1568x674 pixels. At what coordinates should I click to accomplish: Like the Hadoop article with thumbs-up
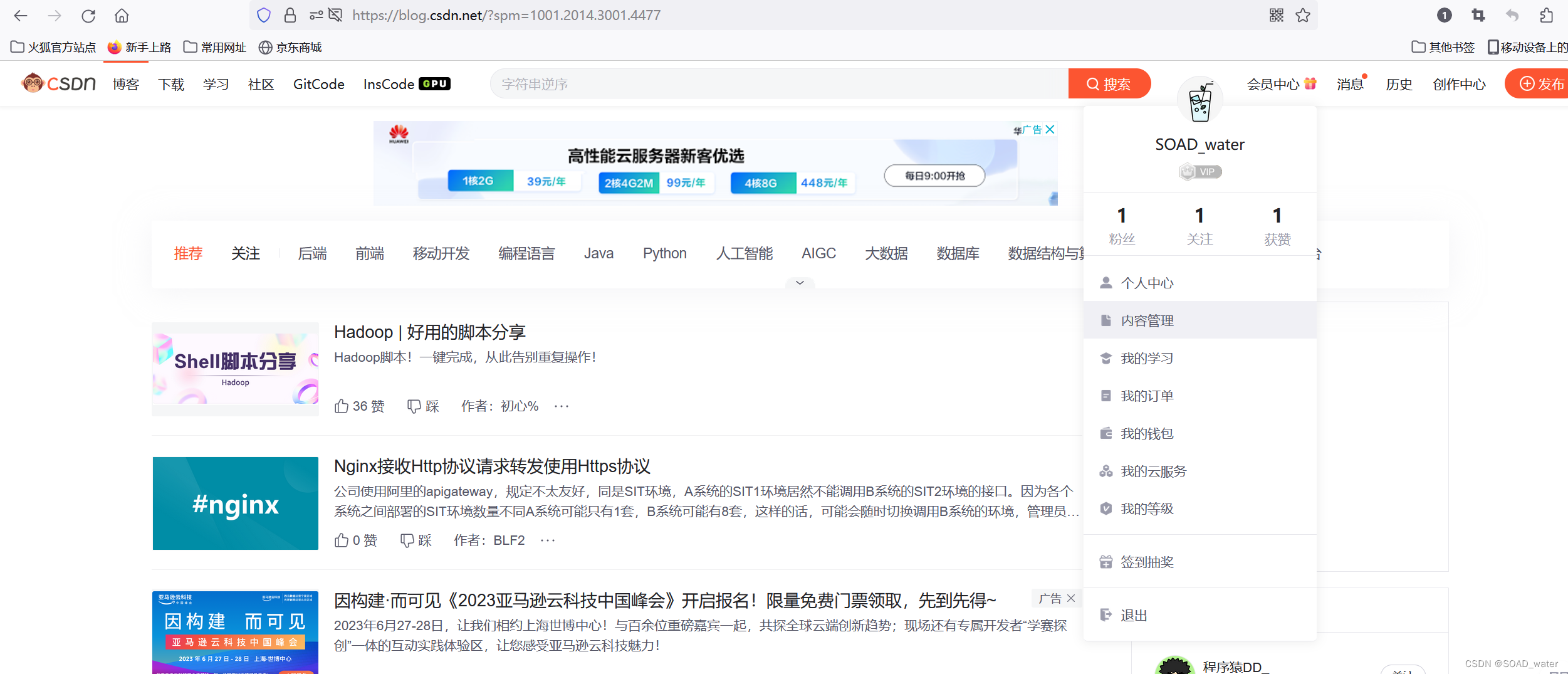pyautogui.click(x=342, y=406)
